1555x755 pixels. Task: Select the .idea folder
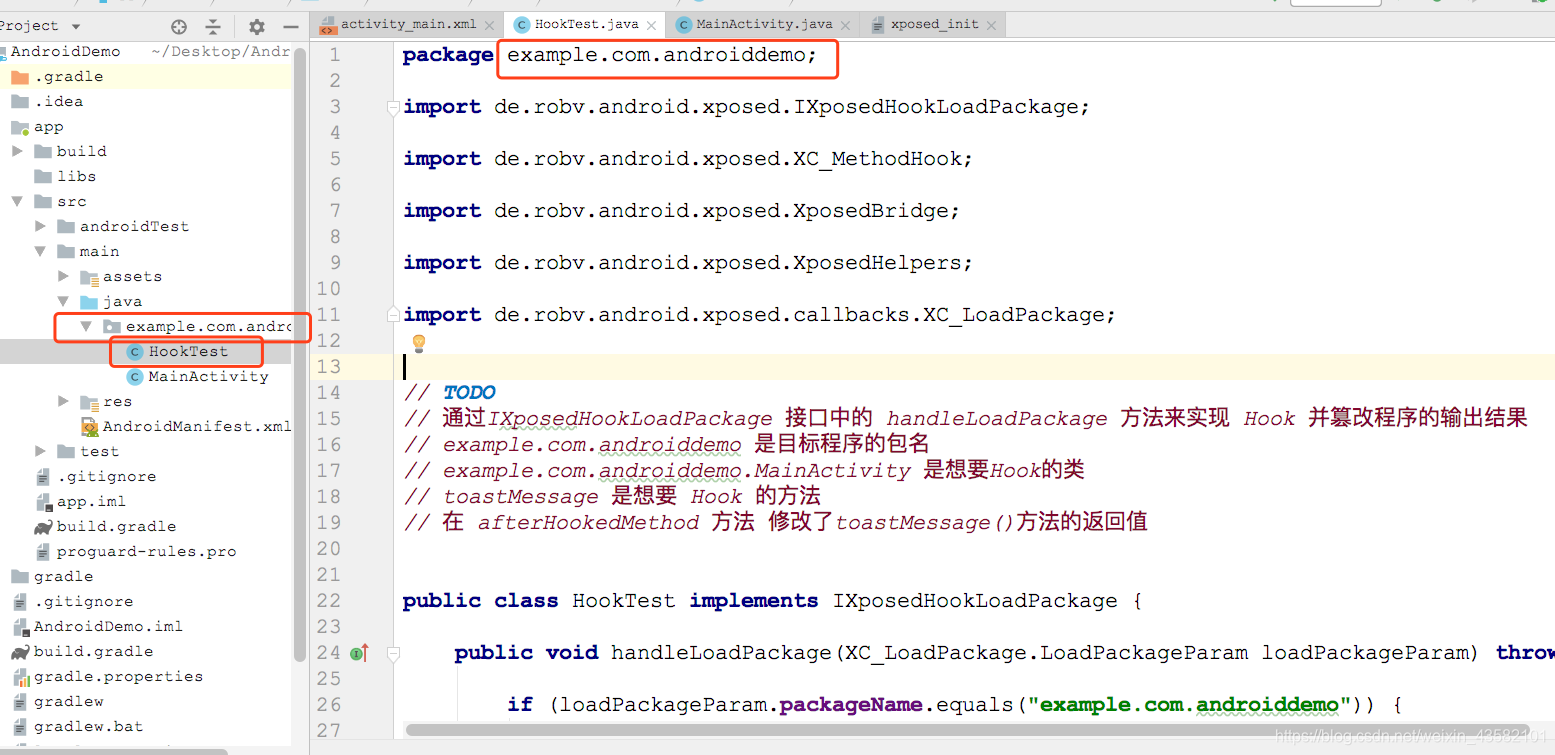pos(47,101)
